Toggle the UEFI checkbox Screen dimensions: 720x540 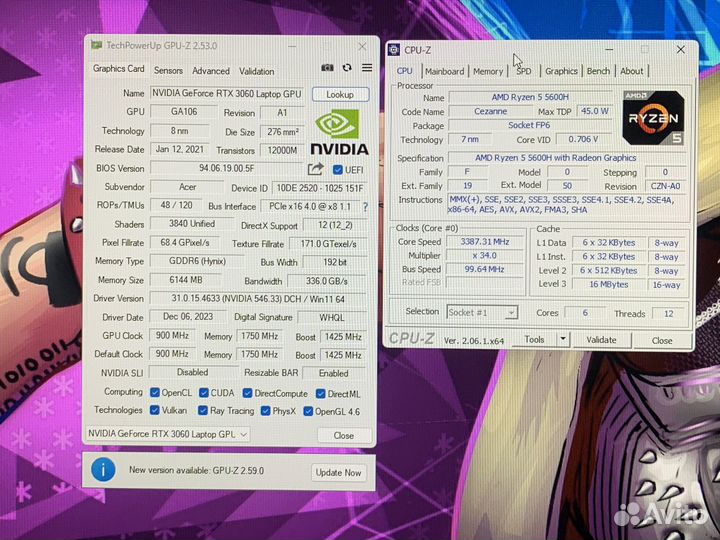coord(338,170)
